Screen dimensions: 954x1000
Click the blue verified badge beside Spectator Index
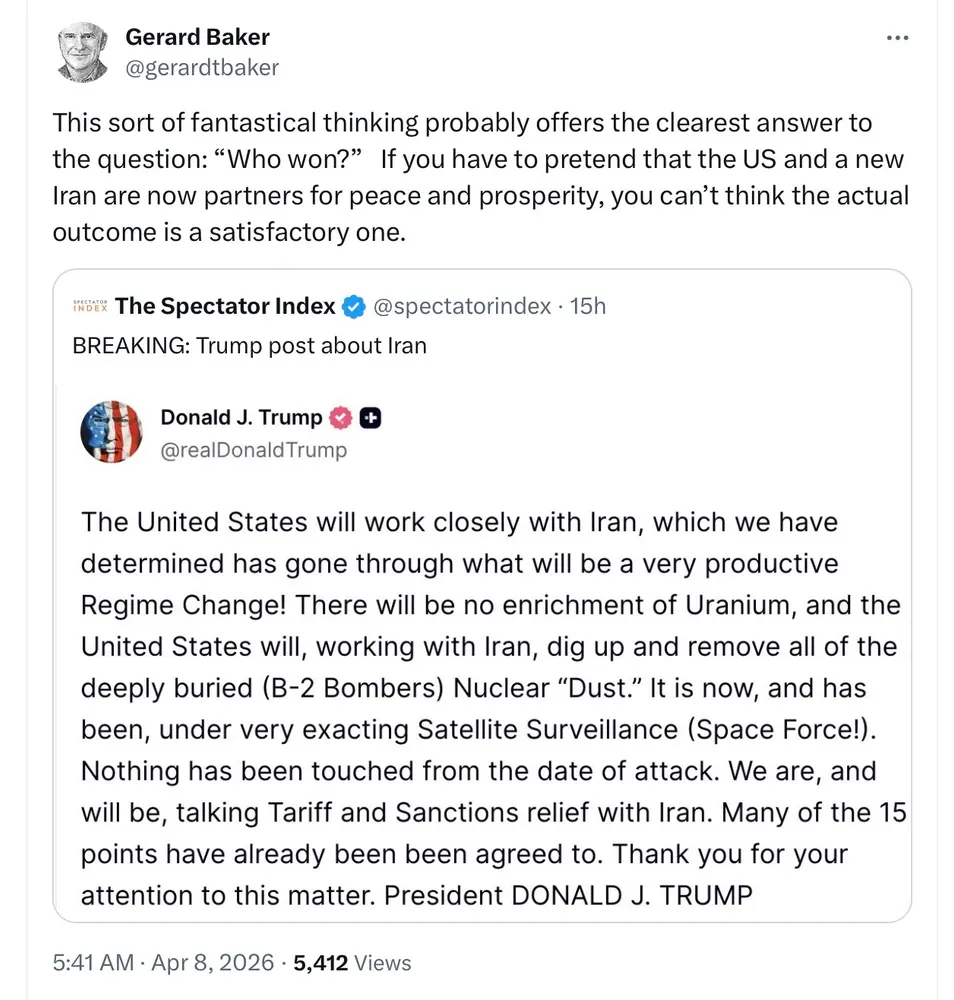click(354, 307)
